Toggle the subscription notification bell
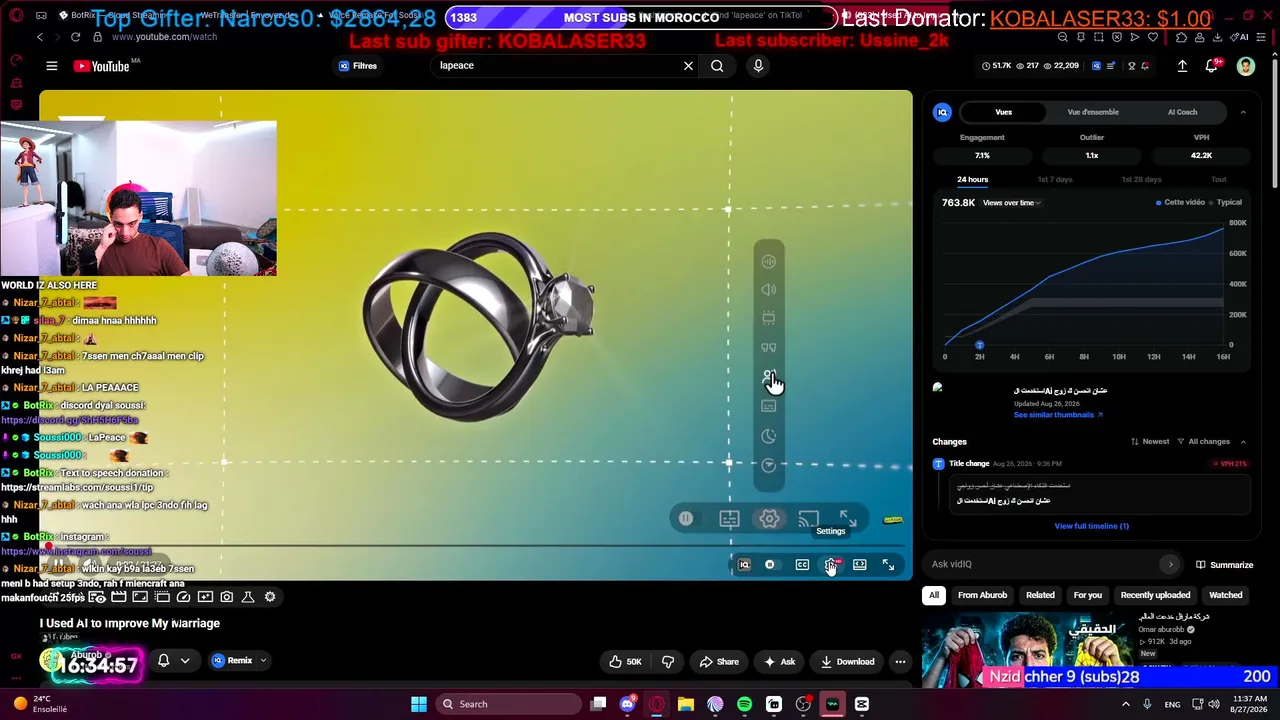1280x720 pixels. pyautogui.click(x=164, y=661)
